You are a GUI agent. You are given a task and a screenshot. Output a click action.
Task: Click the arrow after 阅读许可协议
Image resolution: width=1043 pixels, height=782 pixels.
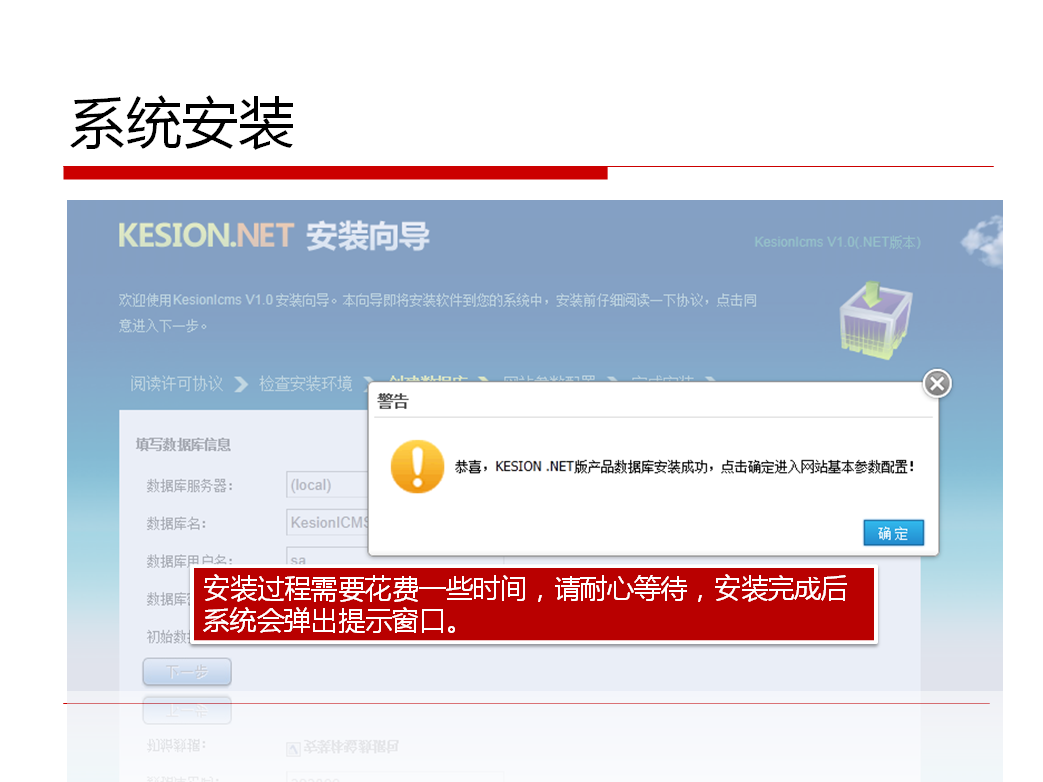pyautogui.click(x=241, y=384)
